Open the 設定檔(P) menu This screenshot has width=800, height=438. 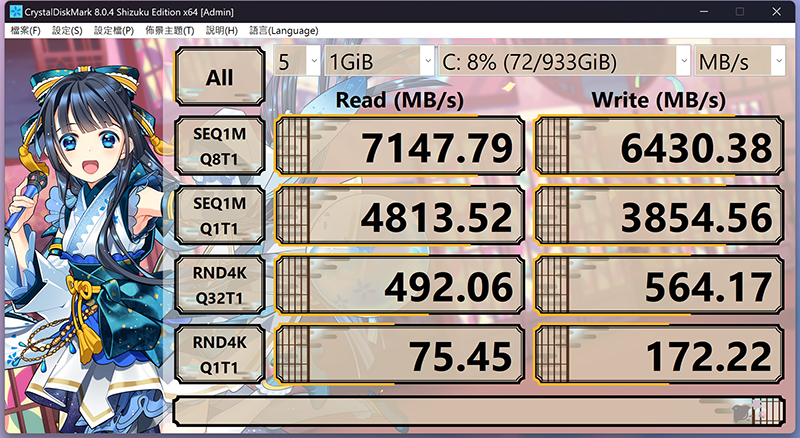(x=114, y=31)
